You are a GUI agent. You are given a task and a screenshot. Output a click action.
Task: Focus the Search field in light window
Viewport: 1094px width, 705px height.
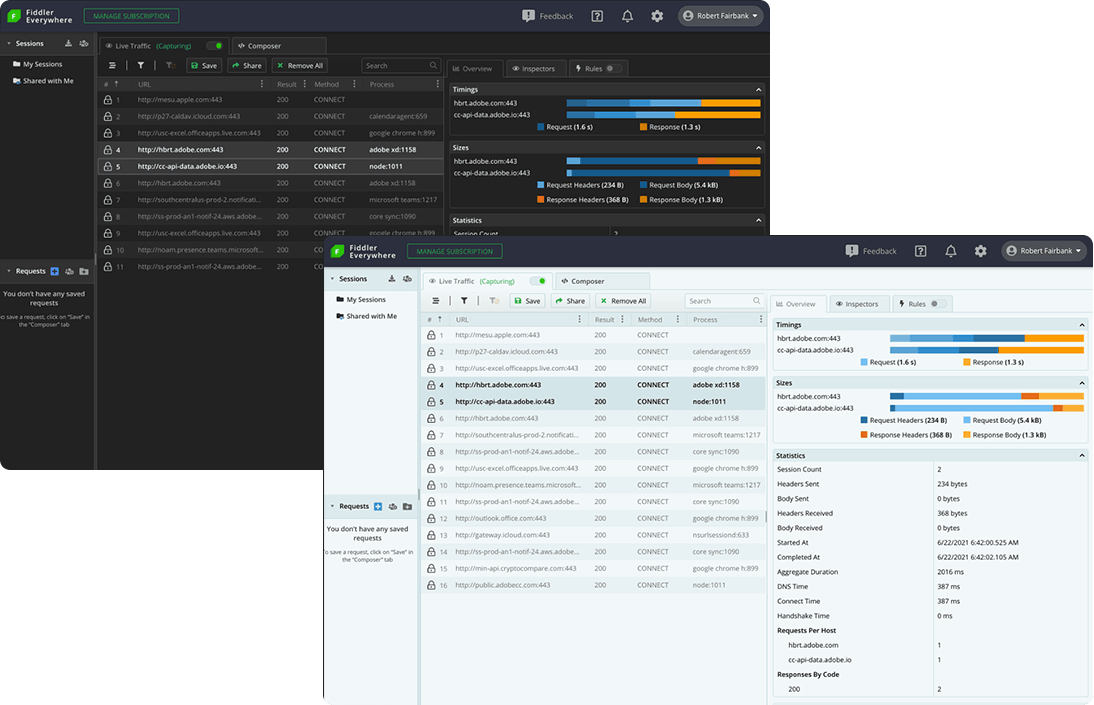click(x=724, y=301)
